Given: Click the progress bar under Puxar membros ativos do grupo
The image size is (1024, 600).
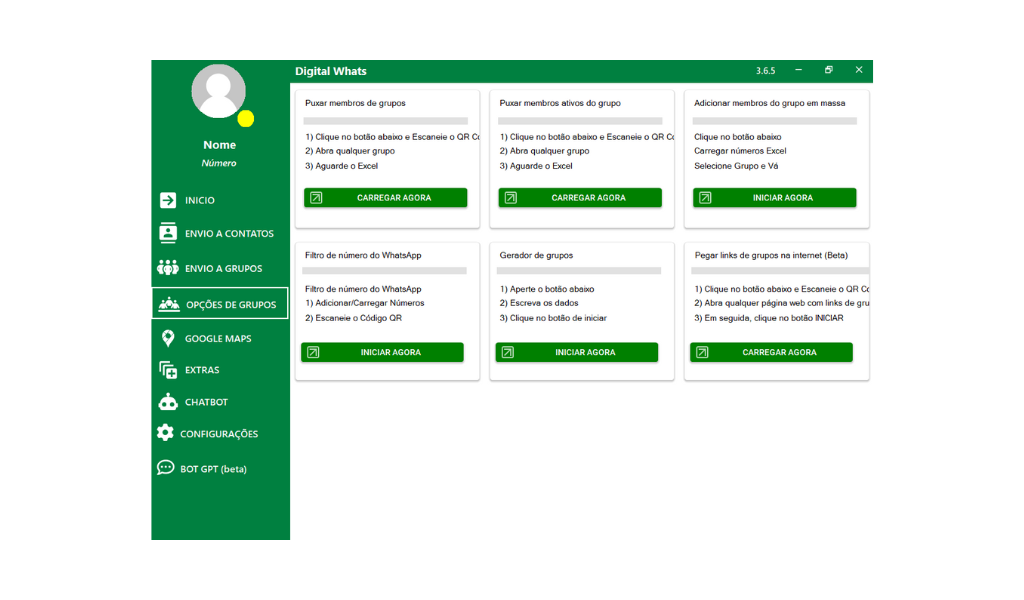Looking at the screenshot, I should [580, 121].
